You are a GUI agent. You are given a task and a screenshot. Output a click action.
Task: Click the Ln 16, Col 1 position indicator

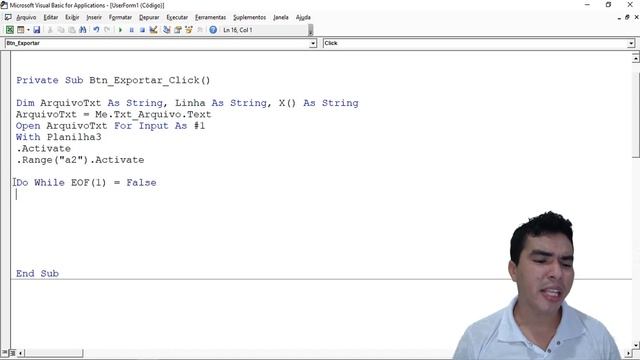coord(238,30)
